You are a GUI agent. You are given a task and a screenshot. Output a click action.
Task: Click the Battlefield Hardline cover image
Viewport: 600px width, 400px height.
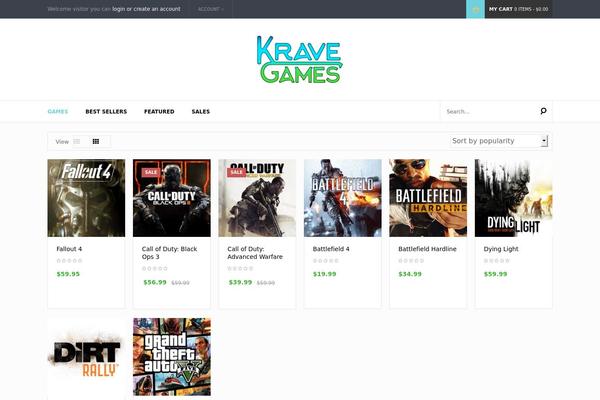(x=428, y=198)
